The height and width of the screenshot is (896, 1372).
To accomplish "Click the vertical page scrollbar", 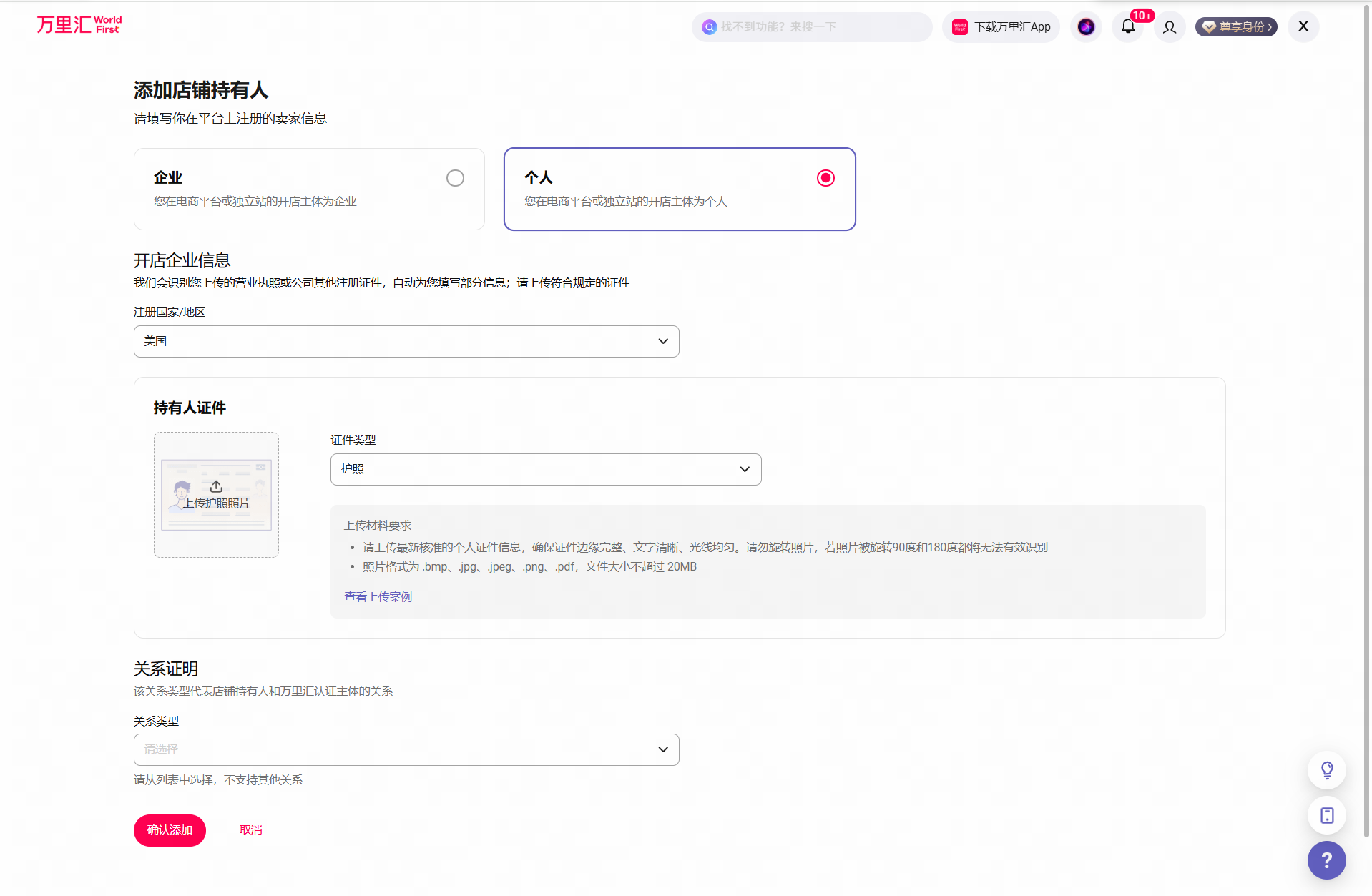I will click(x=1367, y=422).
